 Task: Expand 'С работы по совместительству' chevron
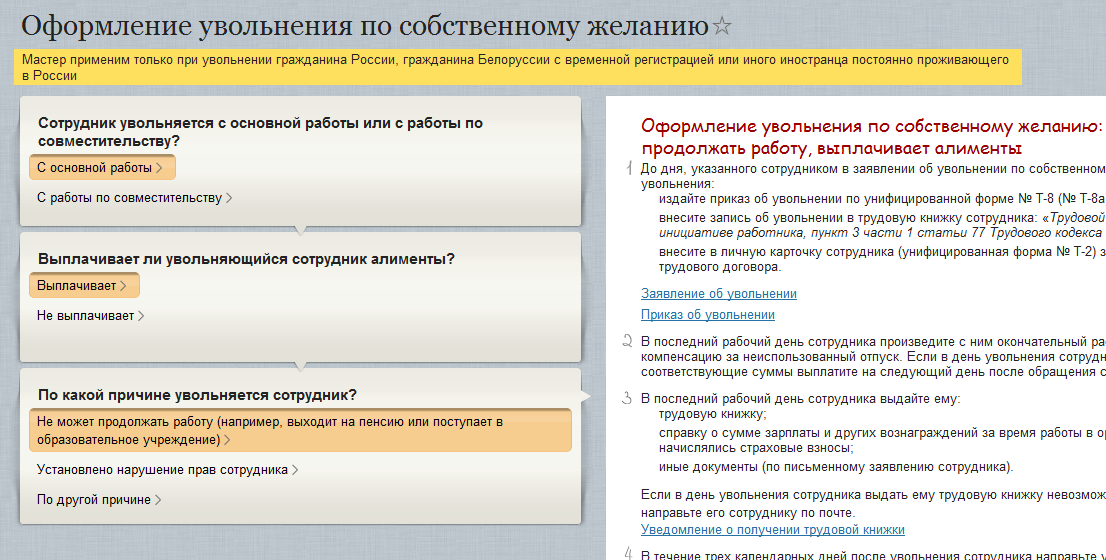click(x=229, y=198)
